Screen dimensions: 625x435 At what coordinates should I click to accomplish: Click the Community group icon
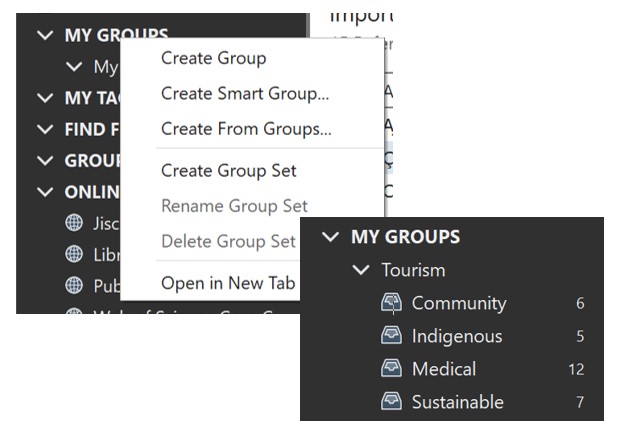(x=392, y=303)
